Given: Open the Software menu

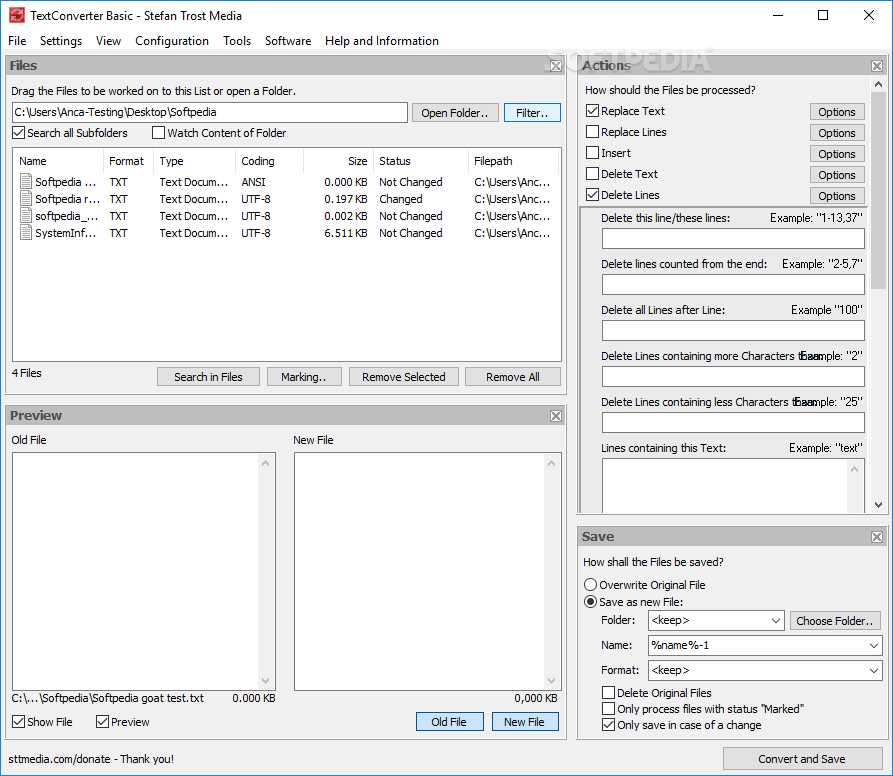Looking at the screenshot, I should pyautogui.click(x=288, y=41).
